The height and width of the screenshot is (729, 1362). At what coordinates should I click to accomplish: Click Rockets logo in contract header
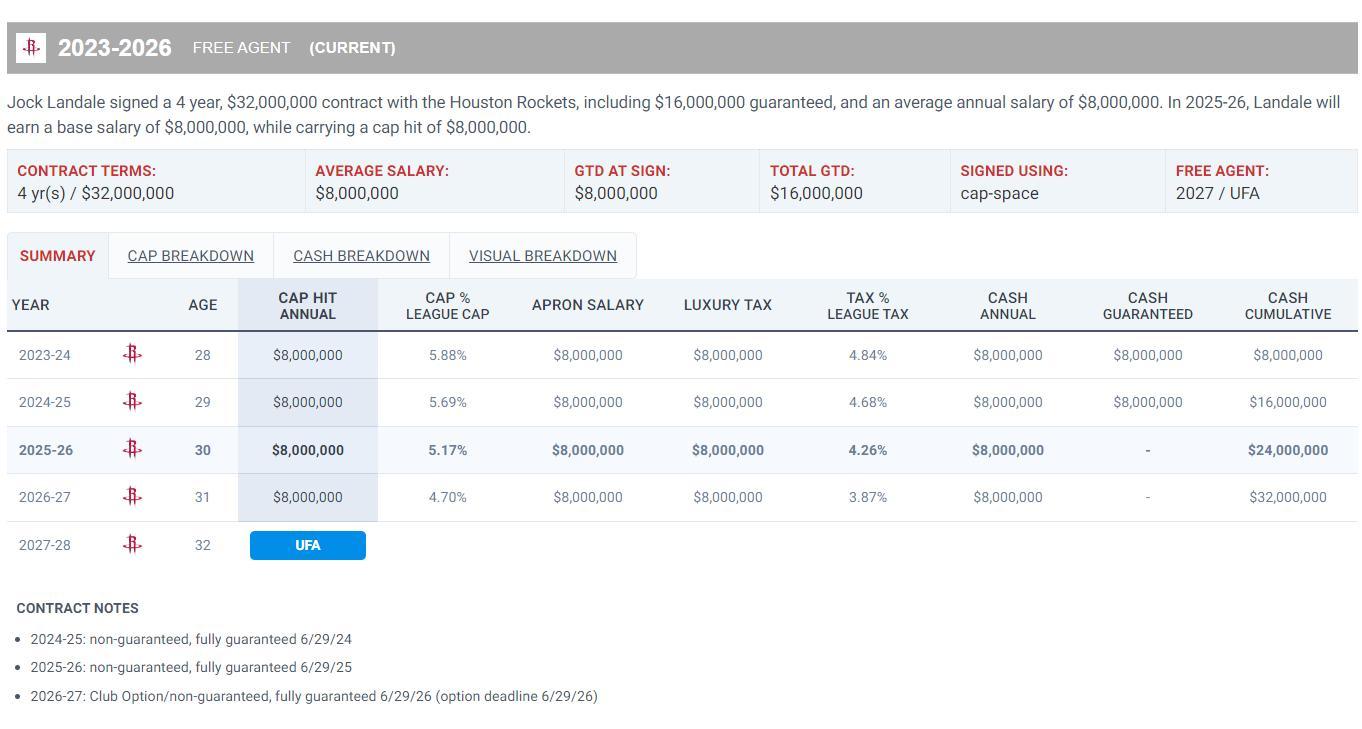(31, 48)
